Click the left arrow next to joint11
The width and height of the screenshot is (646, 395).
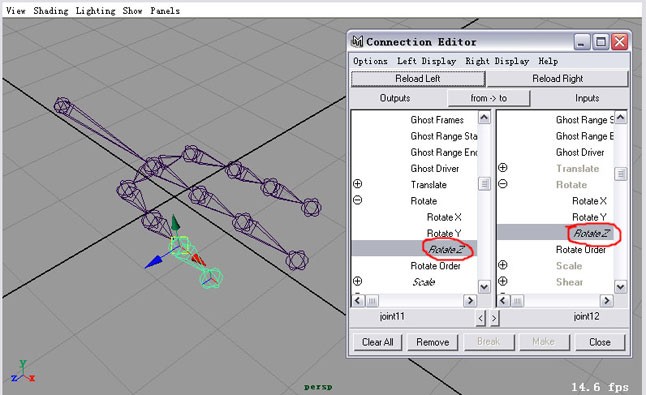click(x=480, y=318)
